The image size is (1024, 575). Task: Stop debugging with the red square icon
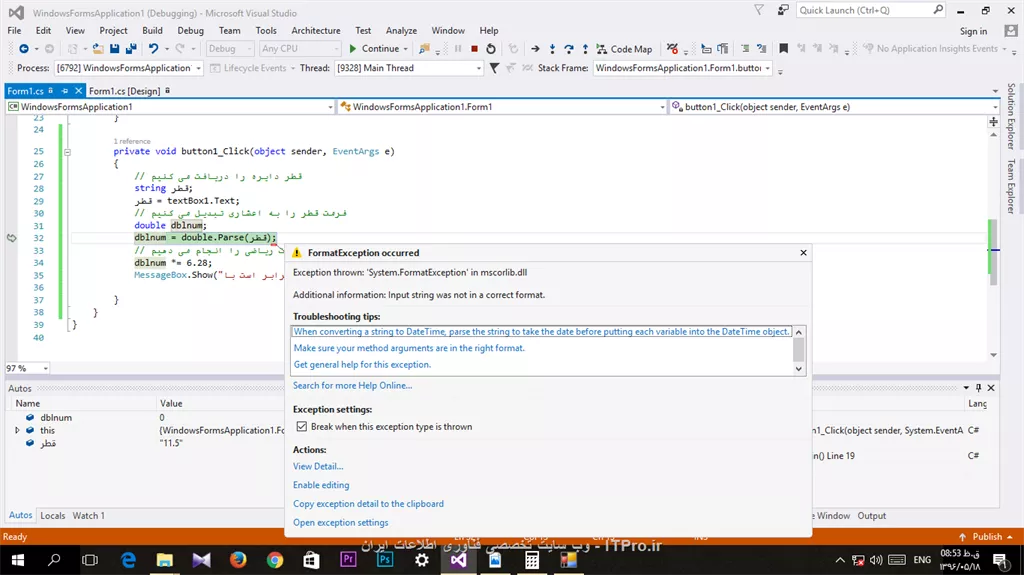[x=475, y=49]
